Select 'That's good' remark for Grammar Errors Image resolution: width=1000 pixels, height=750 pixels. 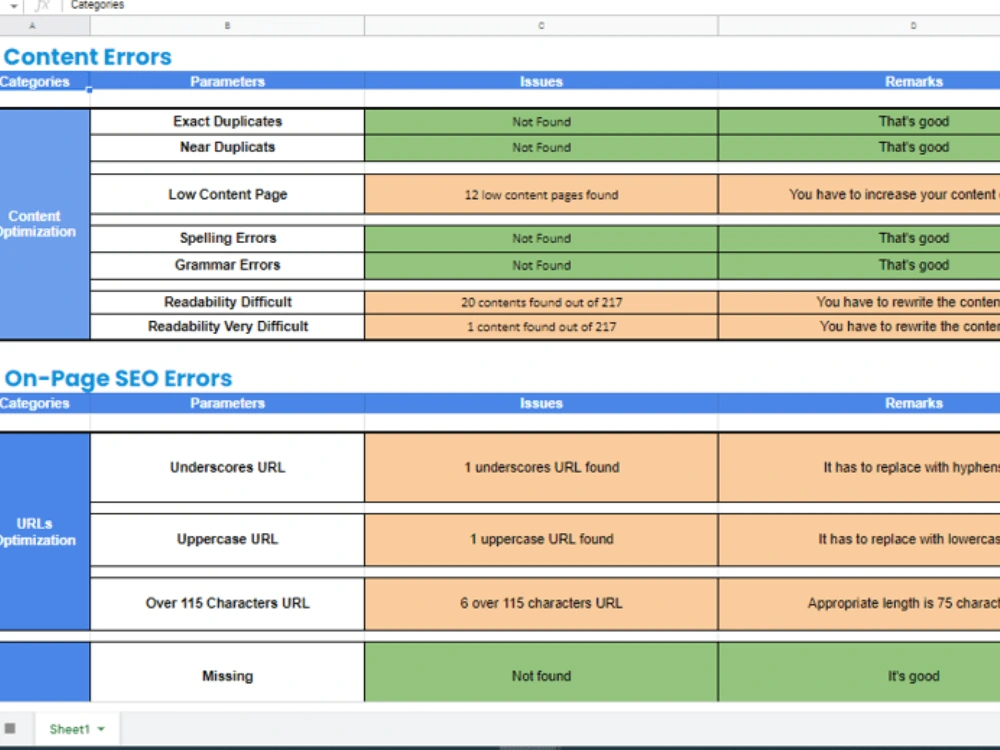coord(859,265)
